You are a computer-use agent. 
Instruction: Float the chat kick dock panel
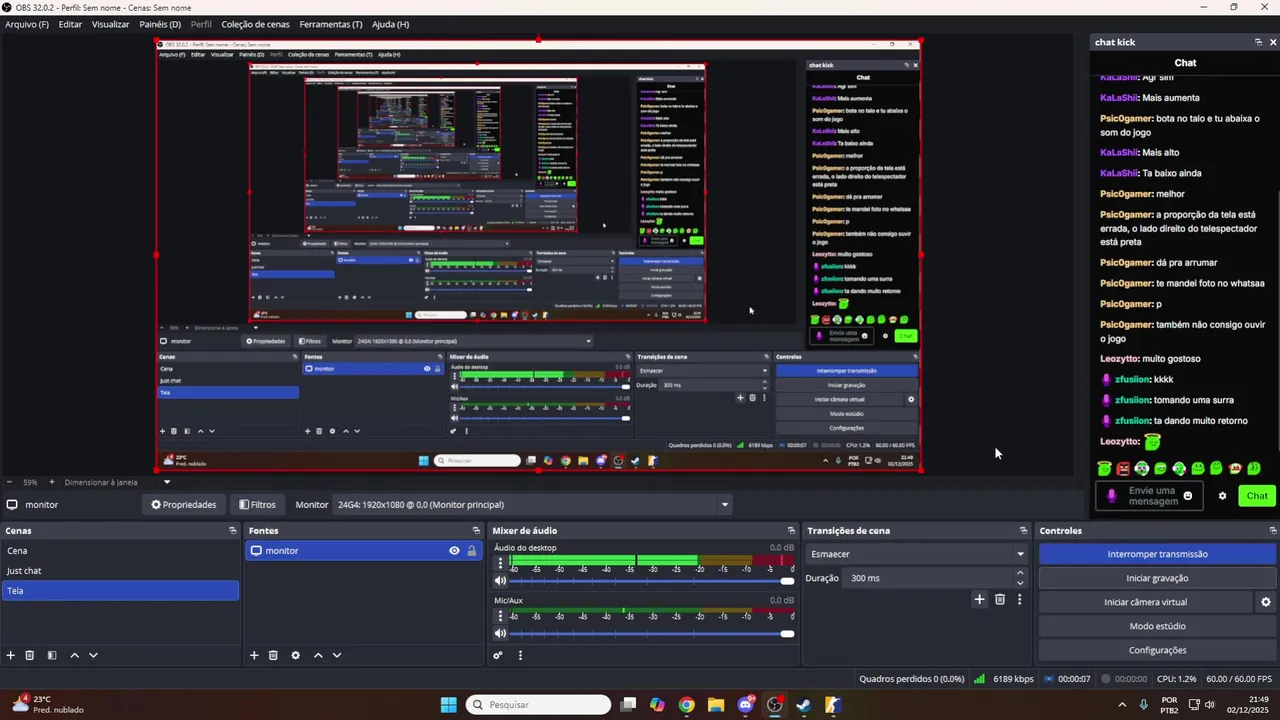click(x=1258, y=42)
